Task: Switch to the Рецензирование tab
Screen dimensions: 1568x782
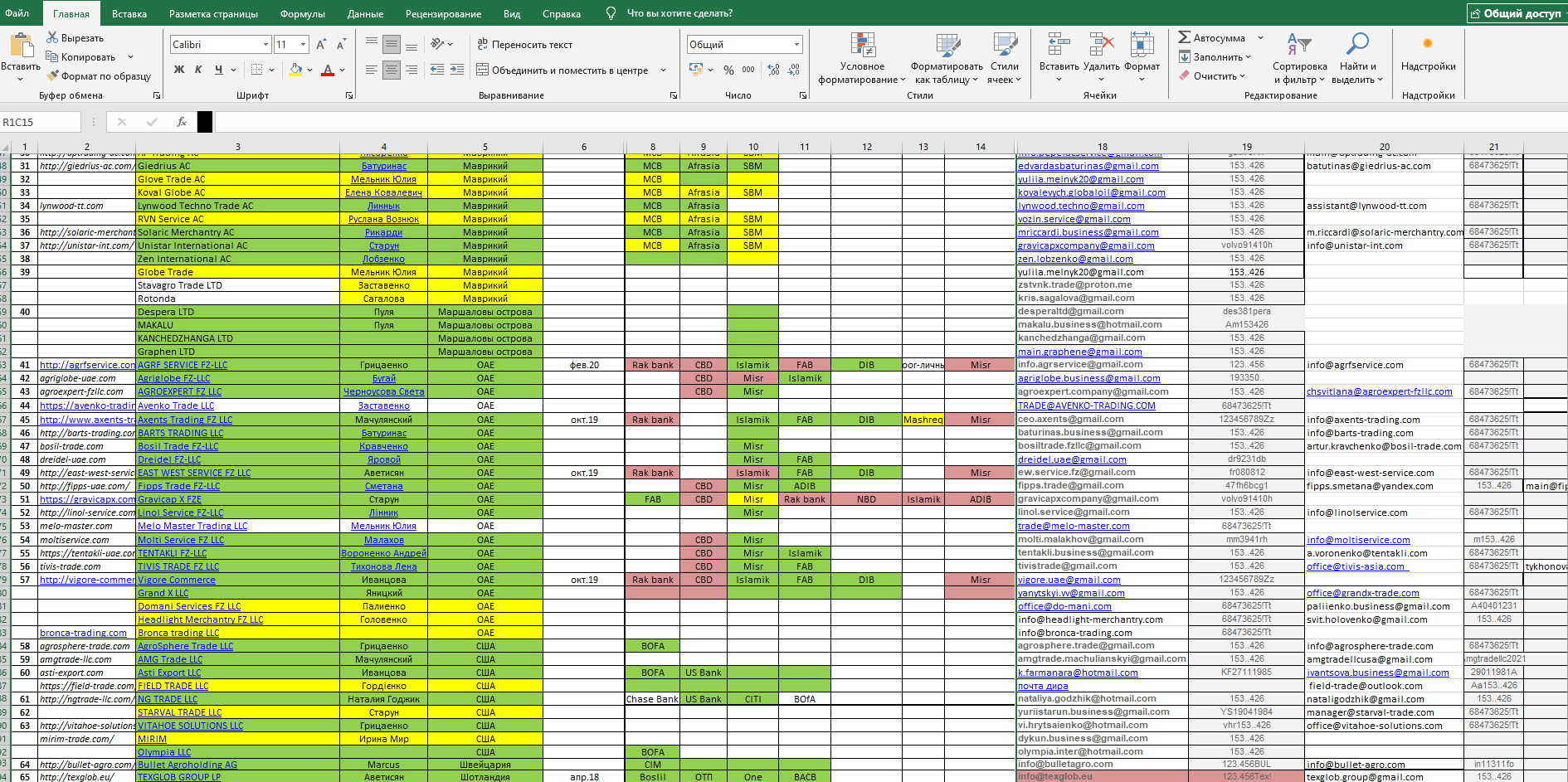Action: [x=443, y=14]
